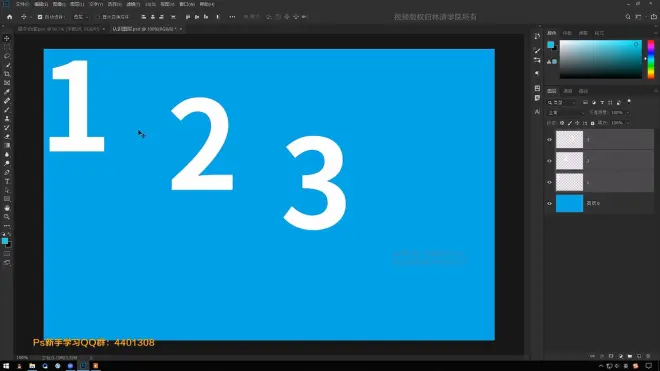Click the share icon top right
The image size is (660, 371).
point(653,17)
